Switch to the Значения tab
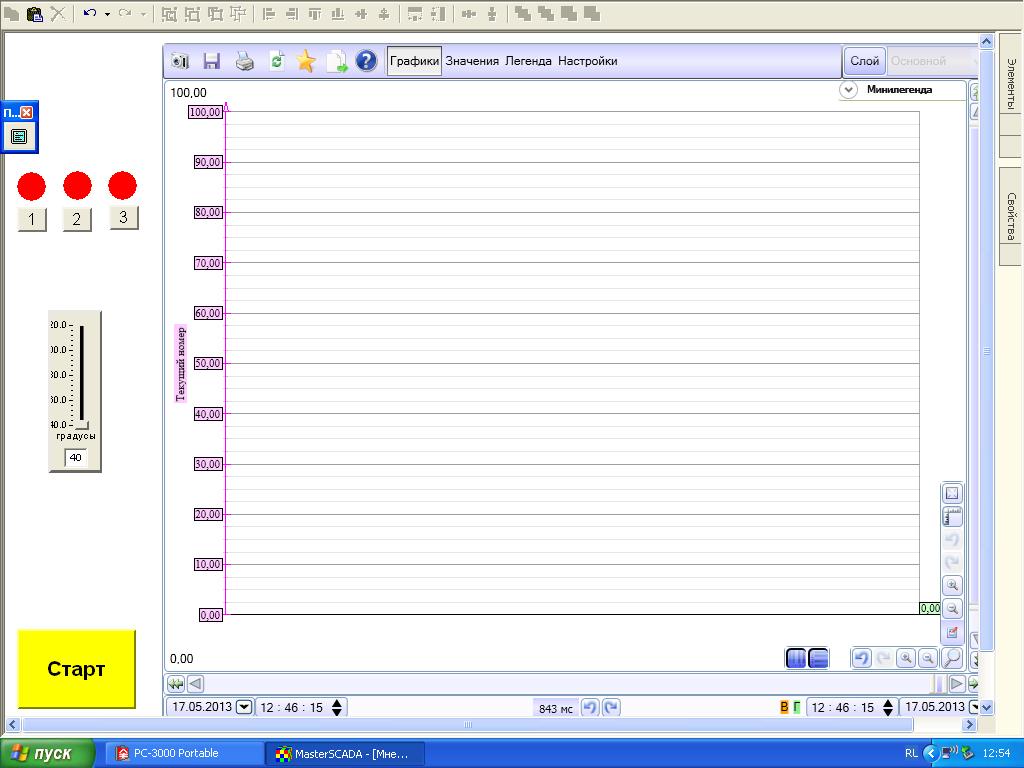Screen dimensions: 1024x768 click(x=472, y=61)
